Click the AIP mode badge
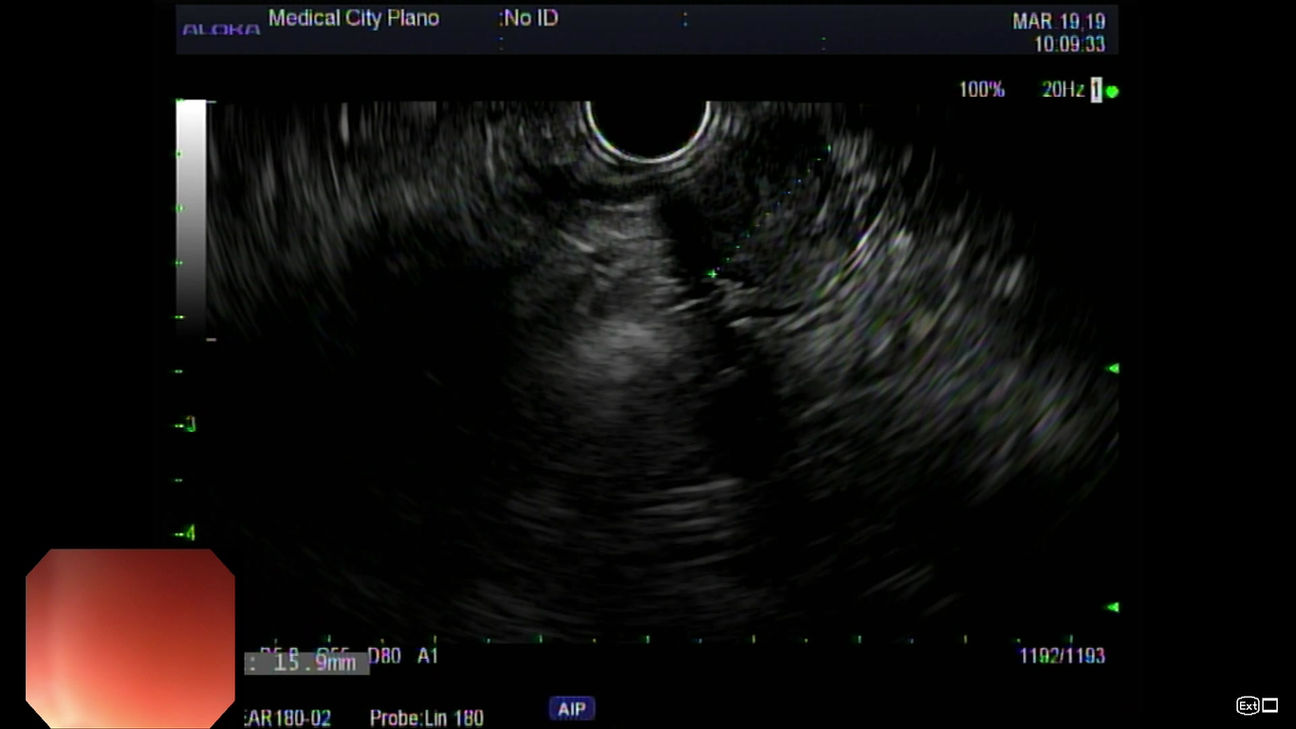 point(569,706)
